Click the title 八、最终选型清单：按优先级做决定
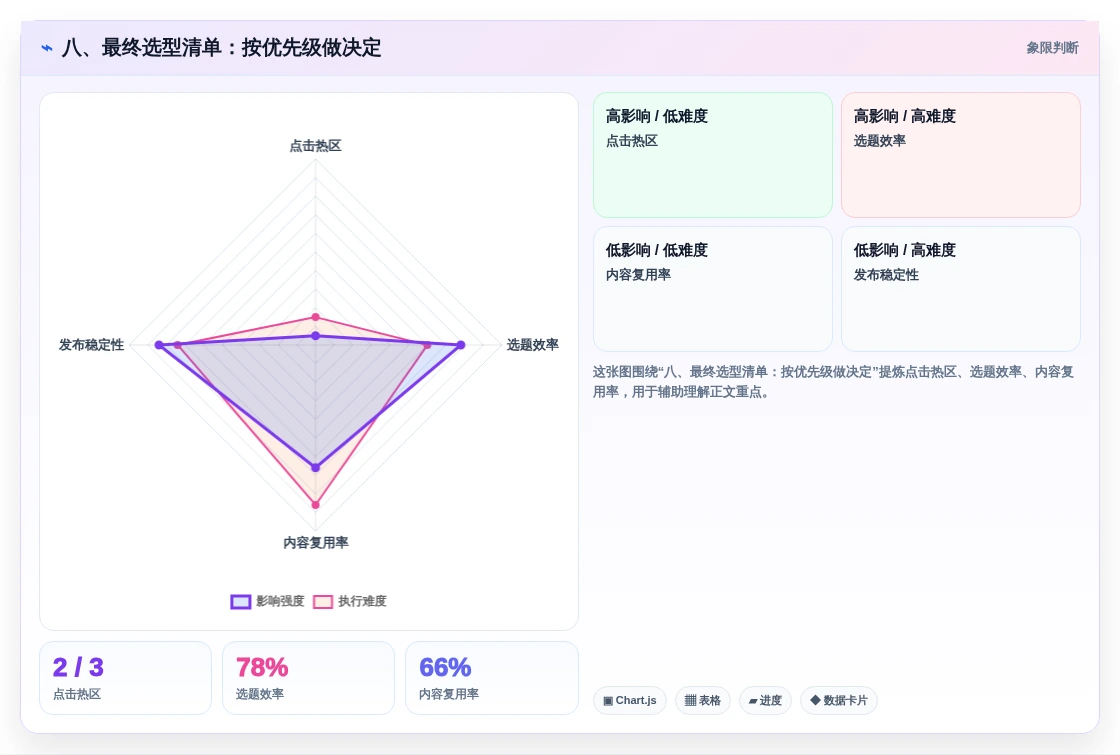 click(221, 48)
